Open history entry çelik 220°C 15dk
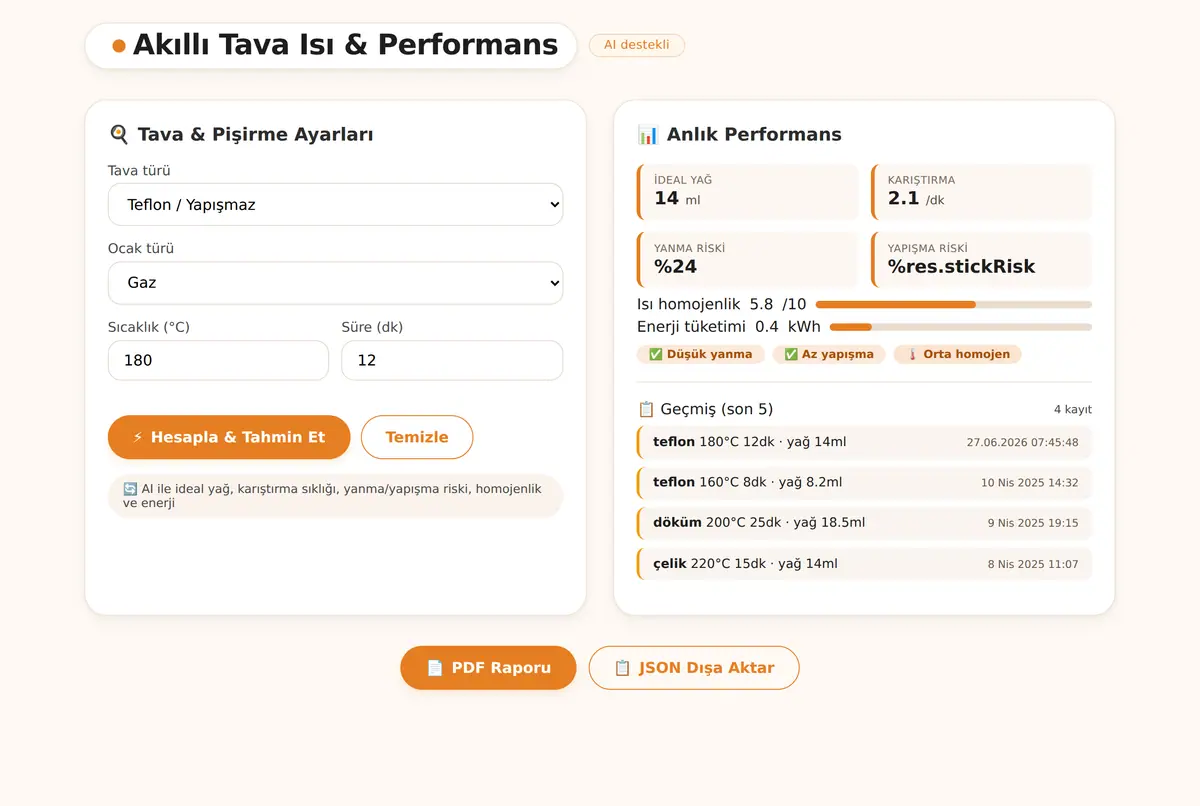Image resolution: width=1200 pixels, height=806 pixels. tap(864, 564)
